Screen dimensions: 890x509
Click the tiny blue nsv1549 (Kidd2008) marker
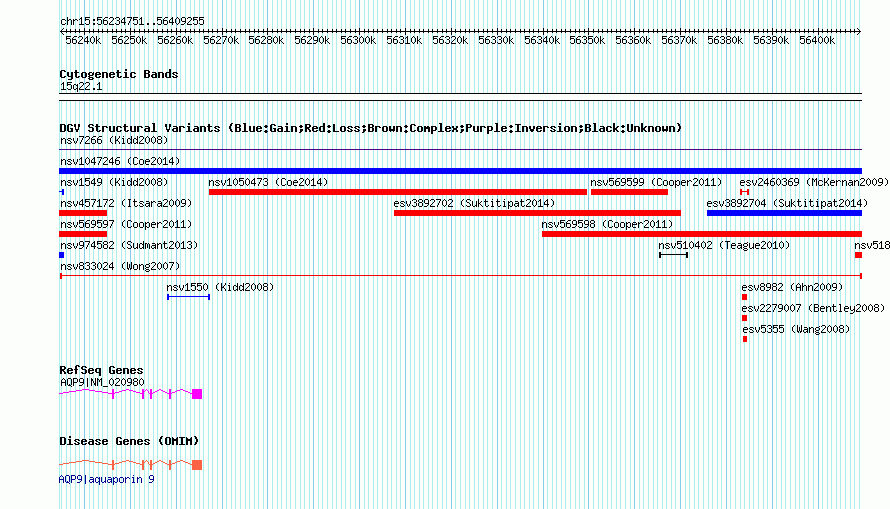click(61, 192)
